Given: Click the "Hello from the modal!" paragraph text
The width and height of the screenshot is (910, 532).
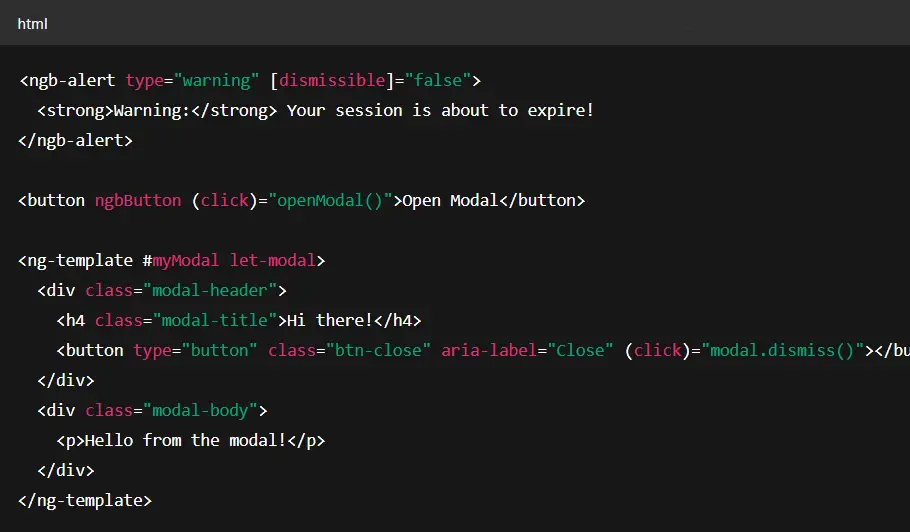Looking at the screenshot, I should [186, 440].
